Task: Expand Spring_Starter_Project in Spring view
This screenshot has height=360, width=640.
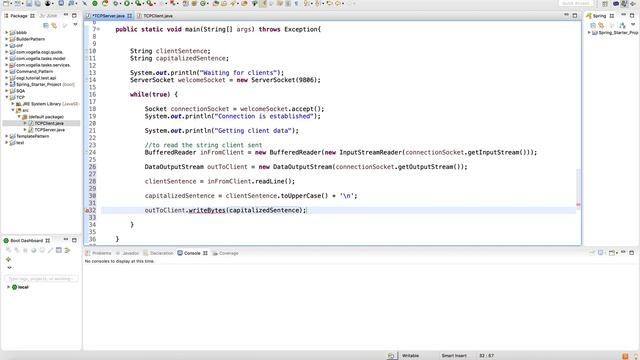Action: click(x=589, y=32)
